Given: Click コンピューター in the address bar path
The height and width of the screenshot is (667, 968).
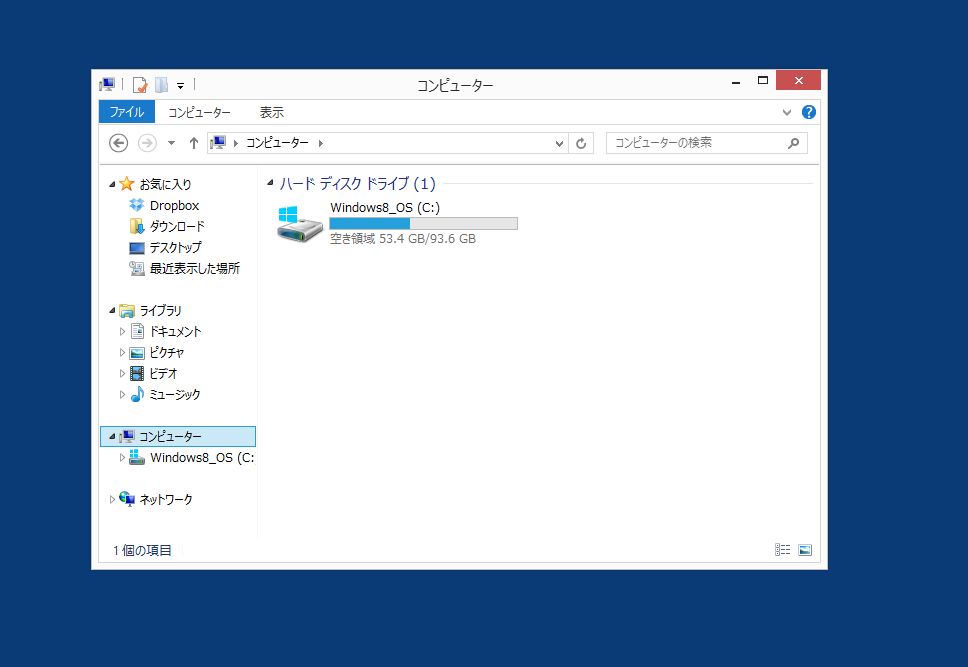Looking at the screenshot, I should 277,143.
